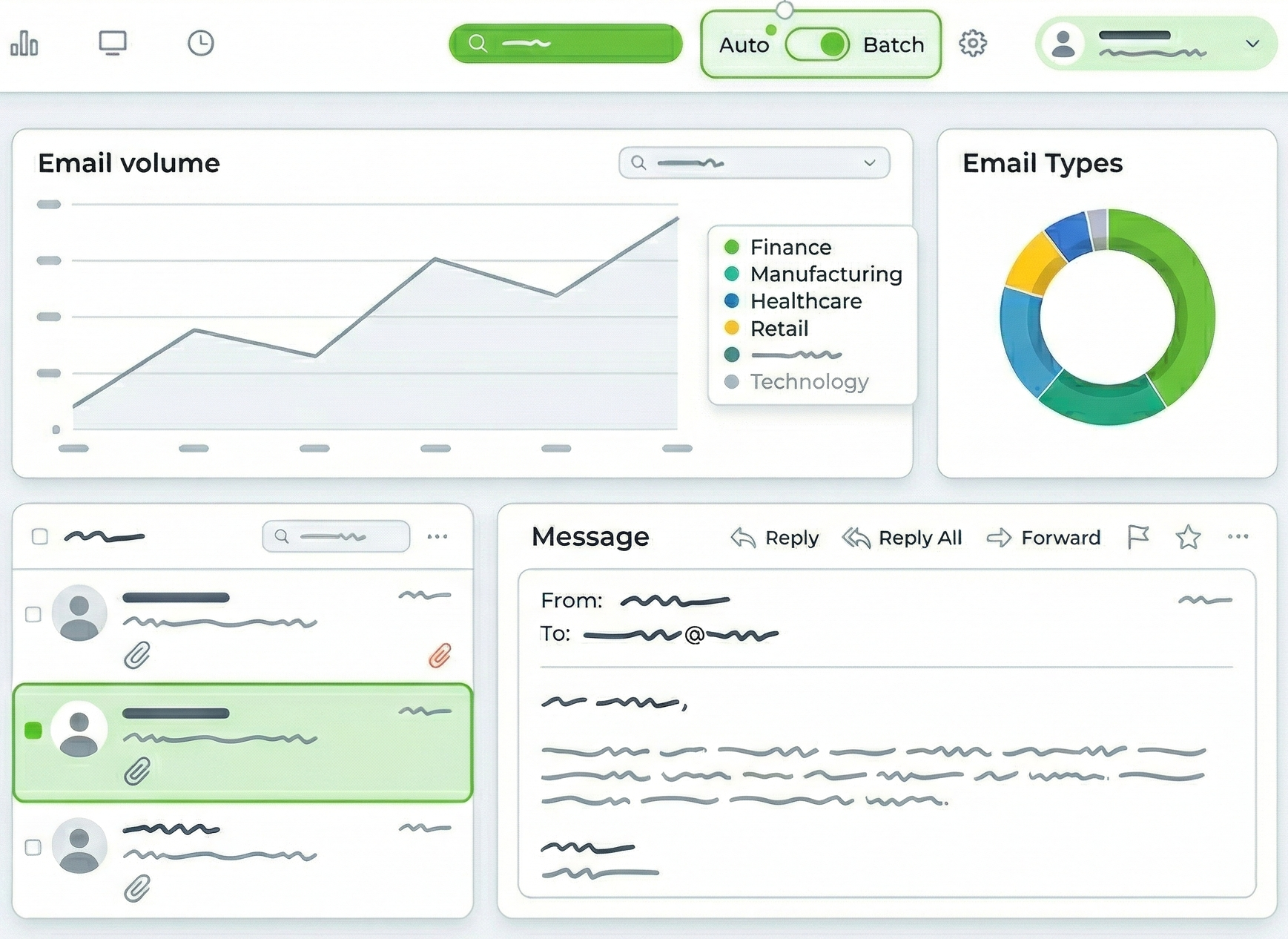This screenshot has height=939, width=1288.
Task: Click Reply All on the message
Action: (x=903, y=538)
